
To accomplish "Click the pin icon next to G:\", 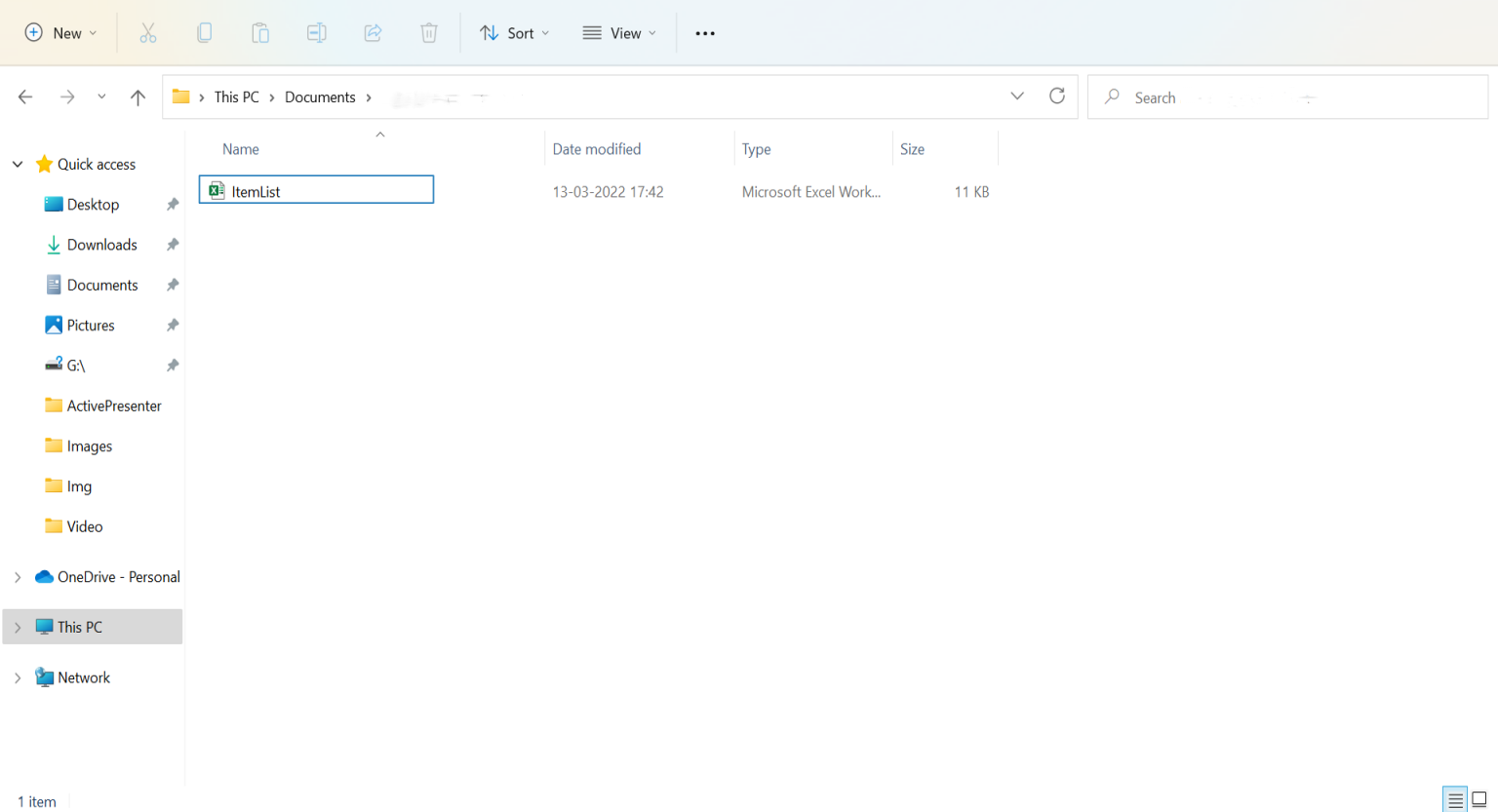I will (x=173, y=366).
